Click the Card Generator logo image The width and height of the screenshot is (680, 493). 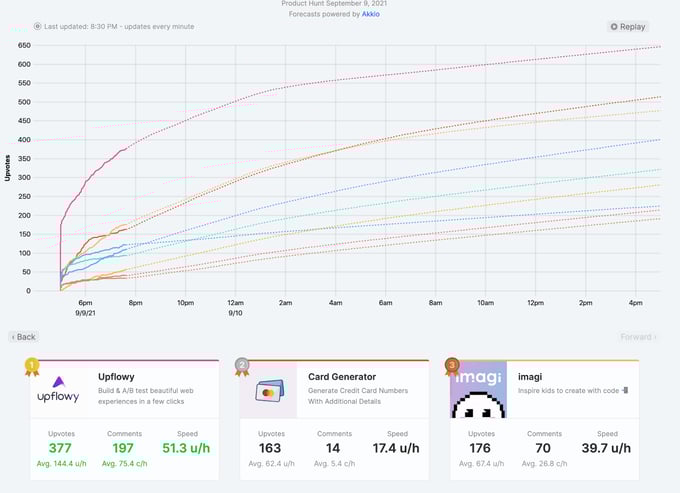[x=268, y=389]
